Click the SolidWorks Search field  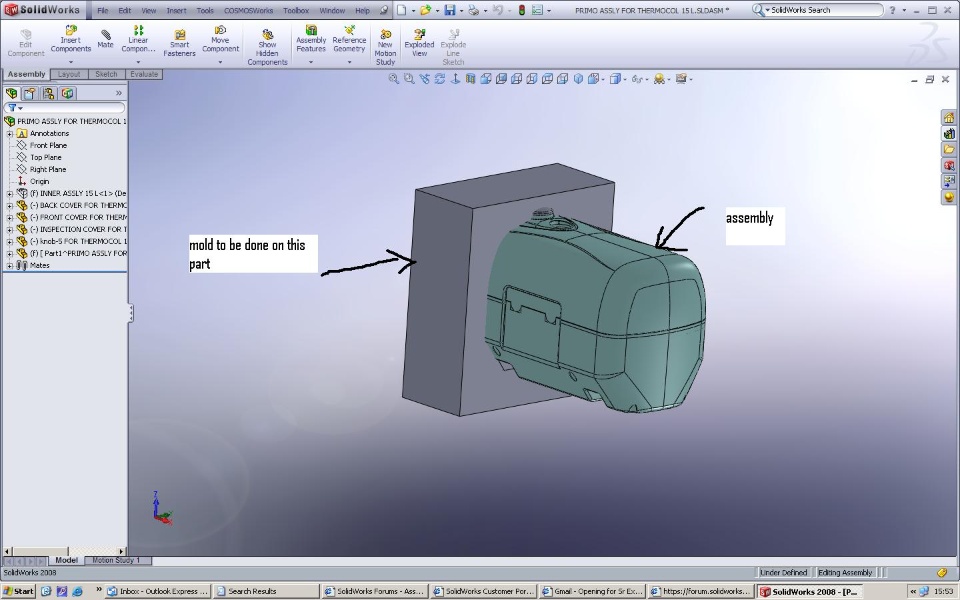coord(819,10)
